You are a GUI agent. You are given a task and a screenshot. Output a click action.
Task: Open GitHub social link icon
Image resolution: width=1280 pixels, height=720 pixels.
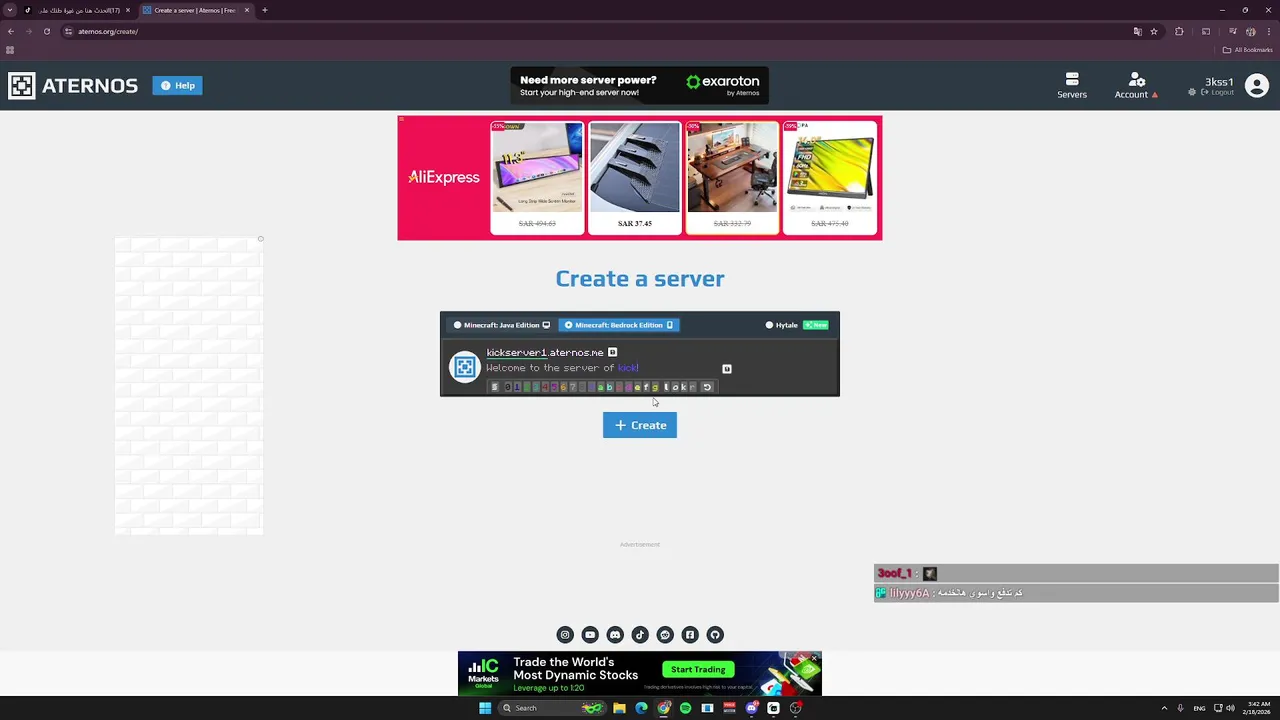pyautogui.click(x=715, y=635)
